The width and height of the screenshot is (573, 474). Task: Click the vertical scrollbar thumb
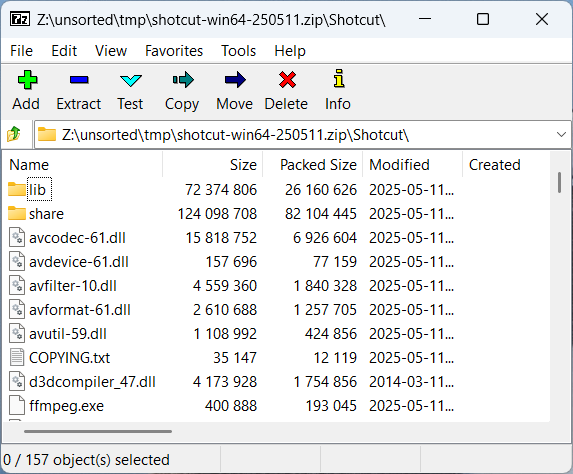(x=559, y=182)
